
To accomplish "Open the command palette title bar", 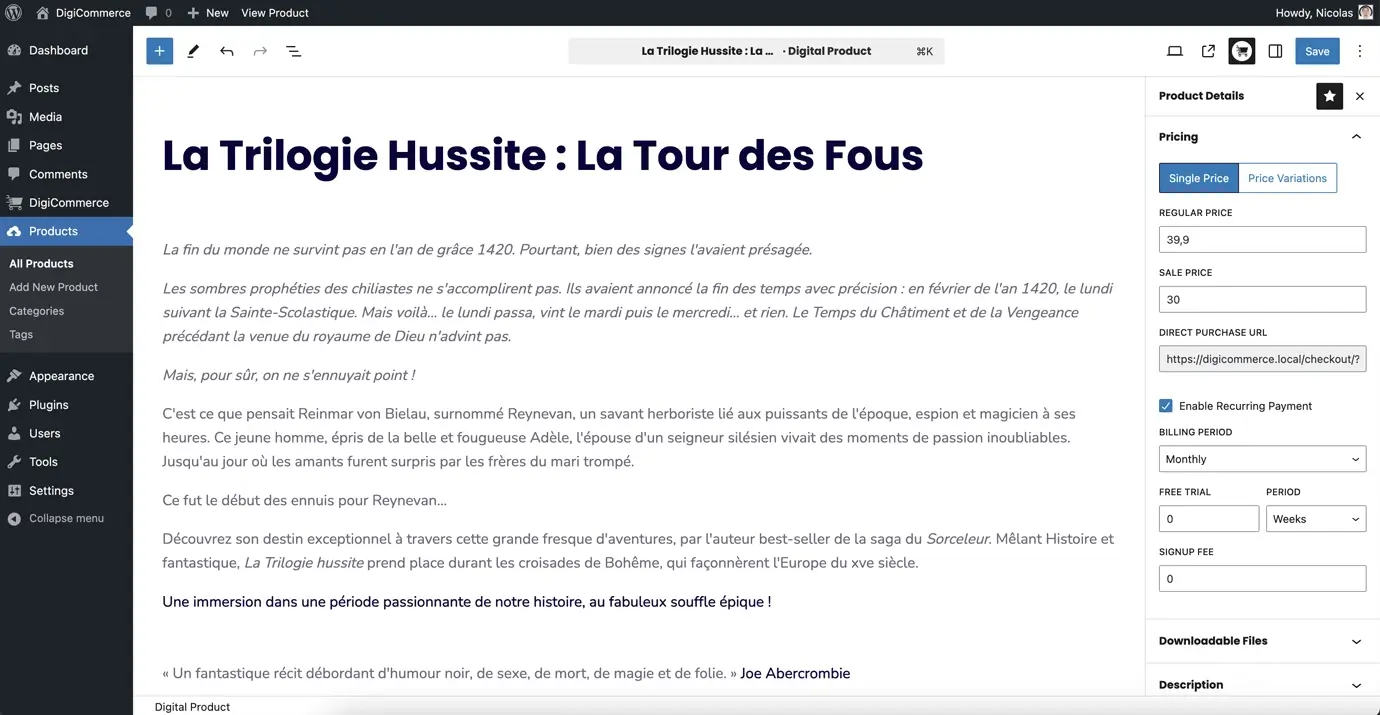I will tap(756, 51).
